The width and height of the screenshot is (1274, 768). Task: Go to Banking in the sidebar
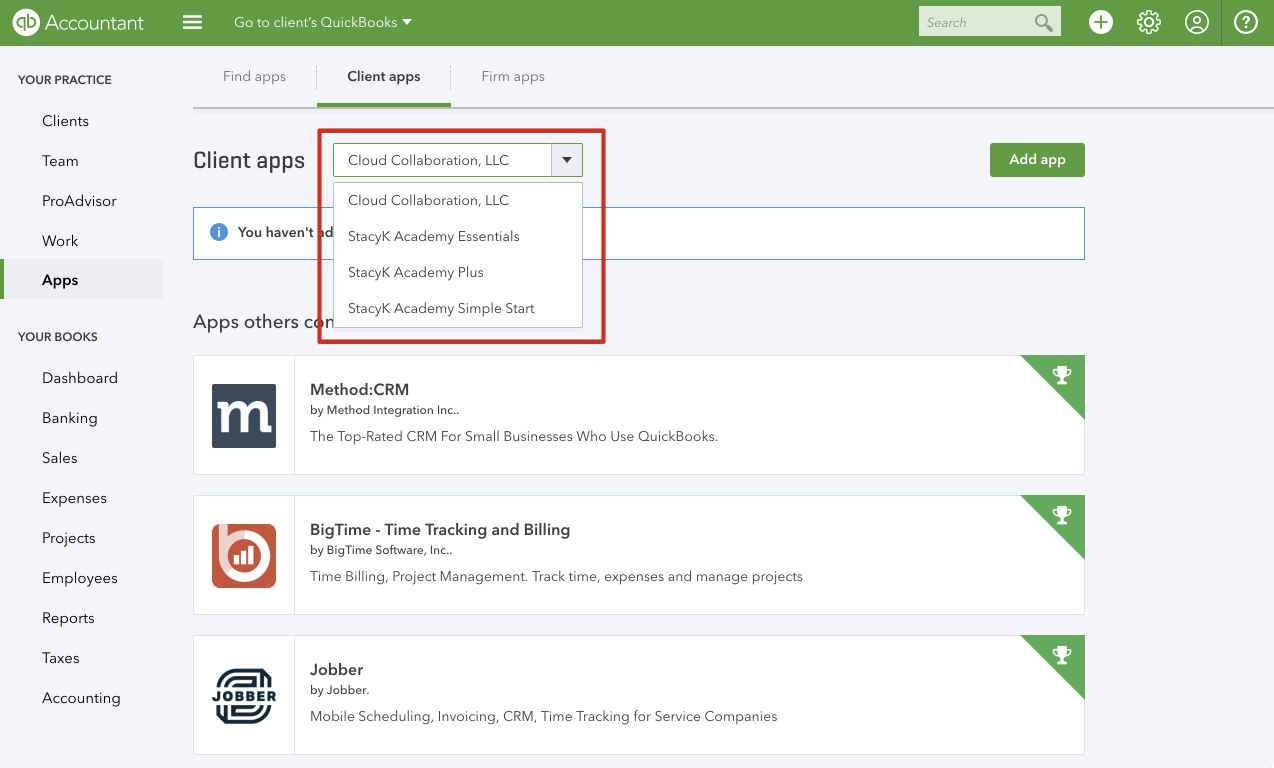[x=70, y=418]
